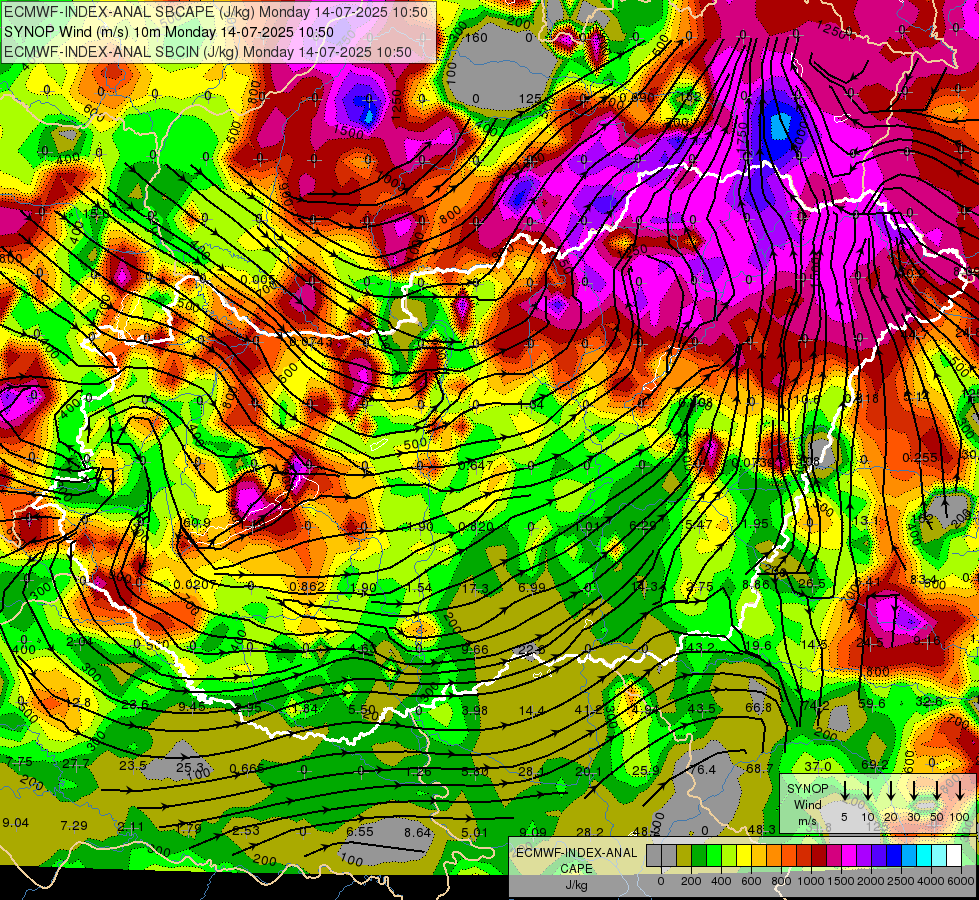Select the dark green CAPE legend swatch
The height and width of the screenshot is (900, 979).
point(699,855)
